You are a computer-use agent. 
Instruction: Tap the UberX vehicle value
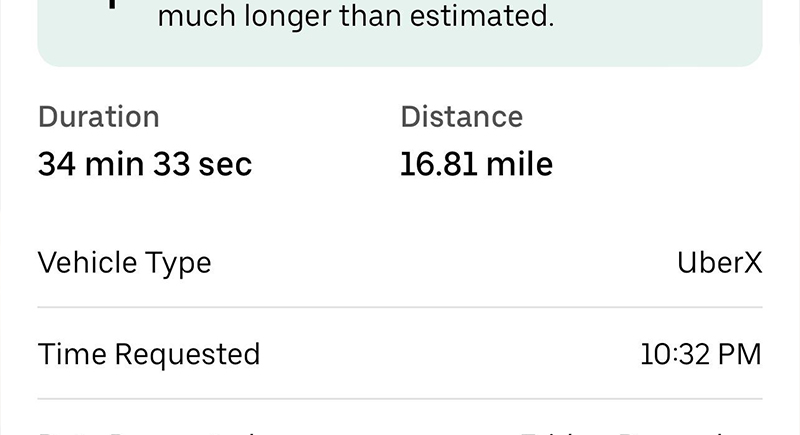click(719, 263)
